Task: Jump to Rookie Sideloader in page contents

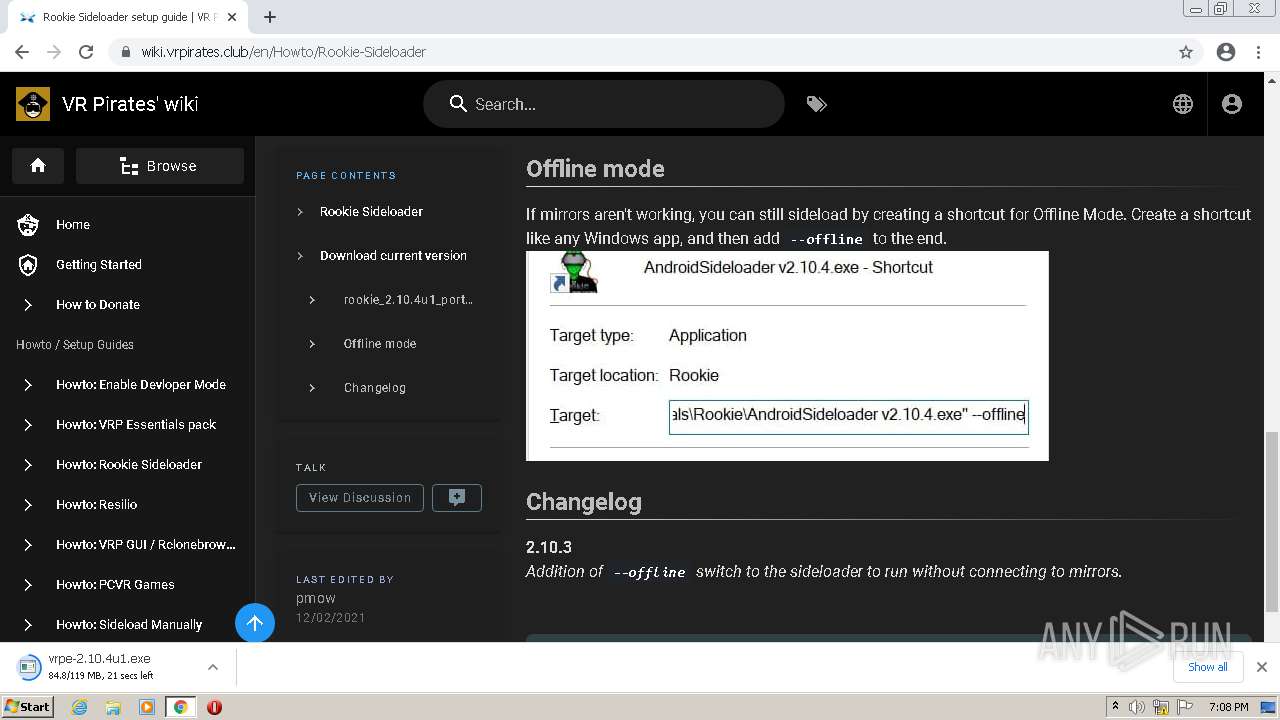Action: click(371, 212)
